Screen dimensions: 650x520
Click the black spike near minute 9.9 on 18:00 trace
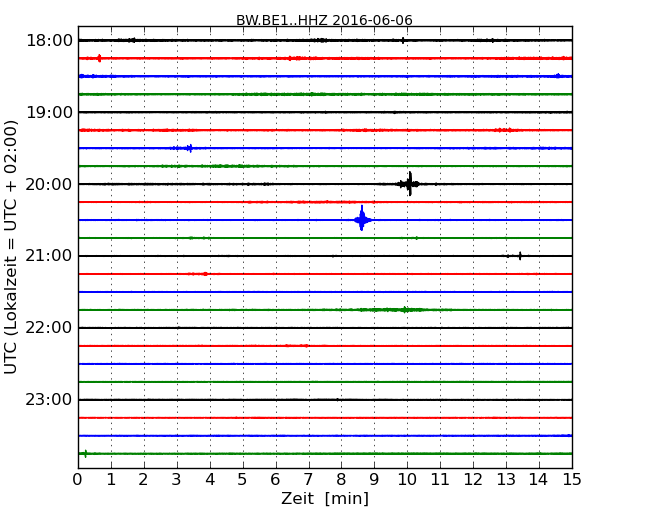(403, 40)
